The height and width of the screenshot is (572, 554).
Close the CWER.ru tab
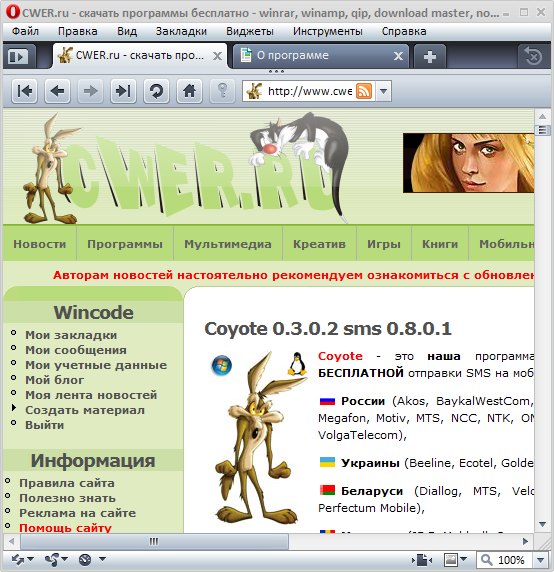click(x=217, y=56)
